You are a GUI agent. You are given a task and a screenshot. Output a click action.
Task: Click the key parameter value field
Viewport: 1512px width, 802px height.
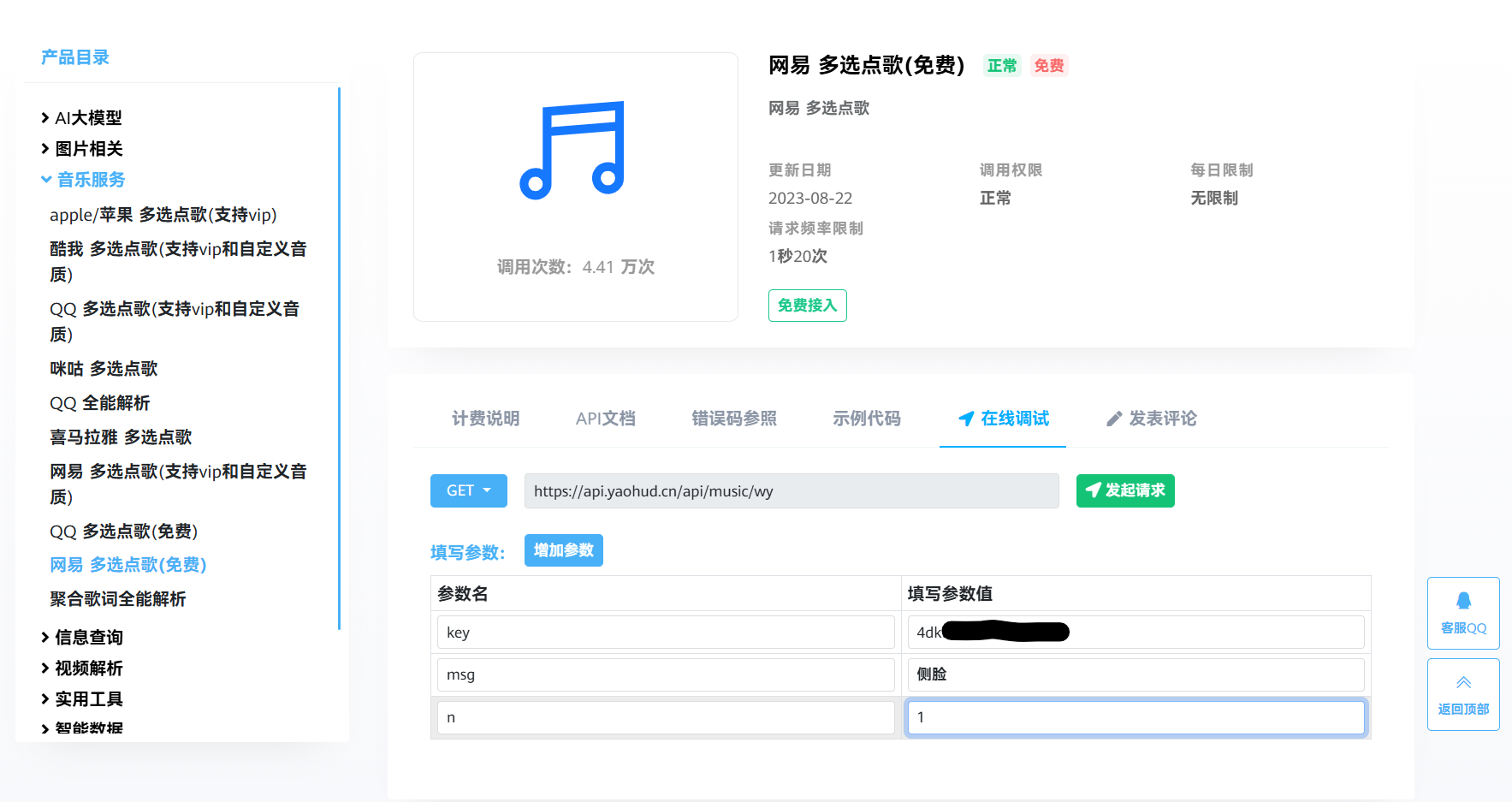tap(1135, 633)
